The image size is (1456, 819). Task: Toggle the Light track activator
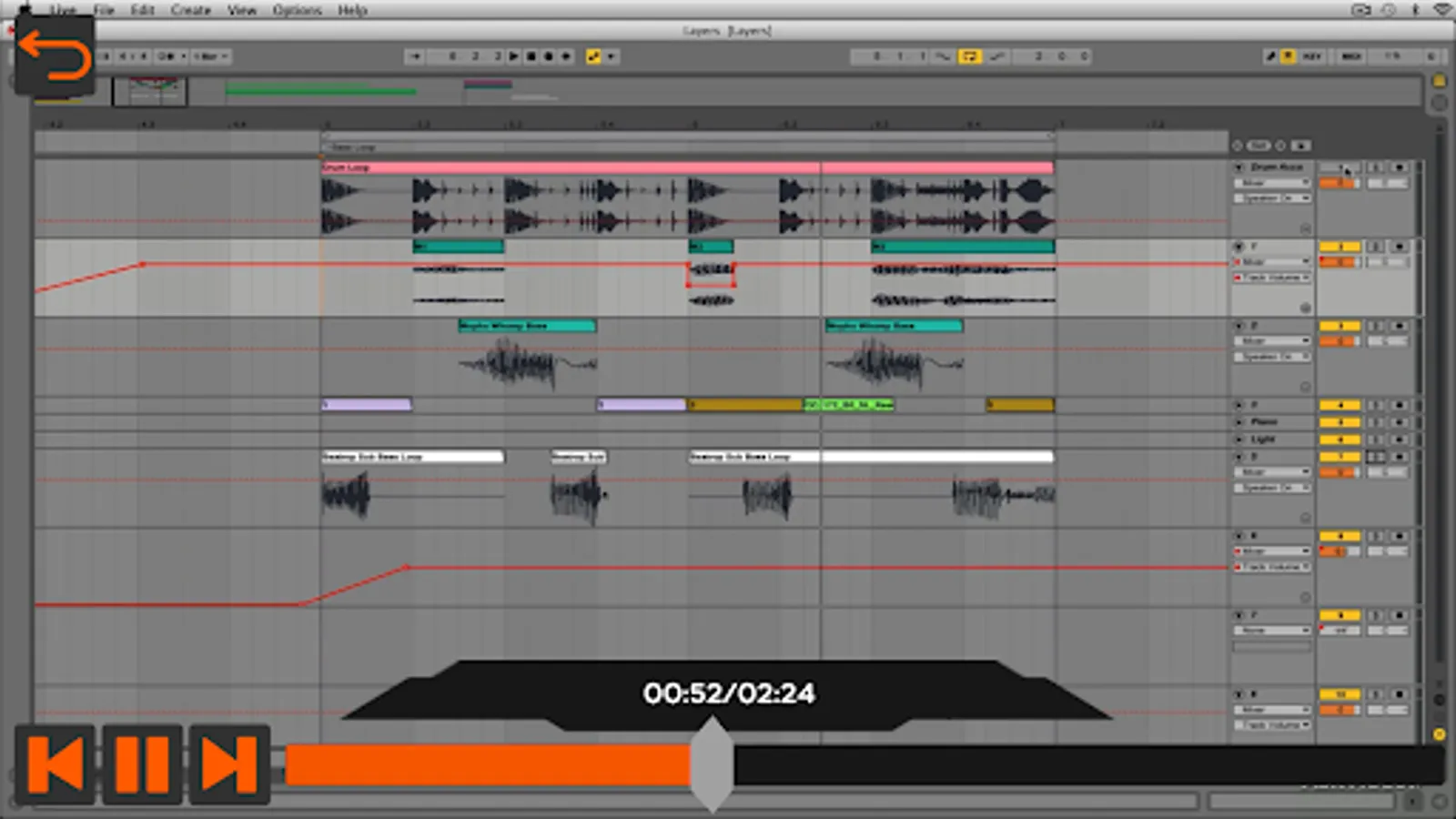[x=1340, y=440]
